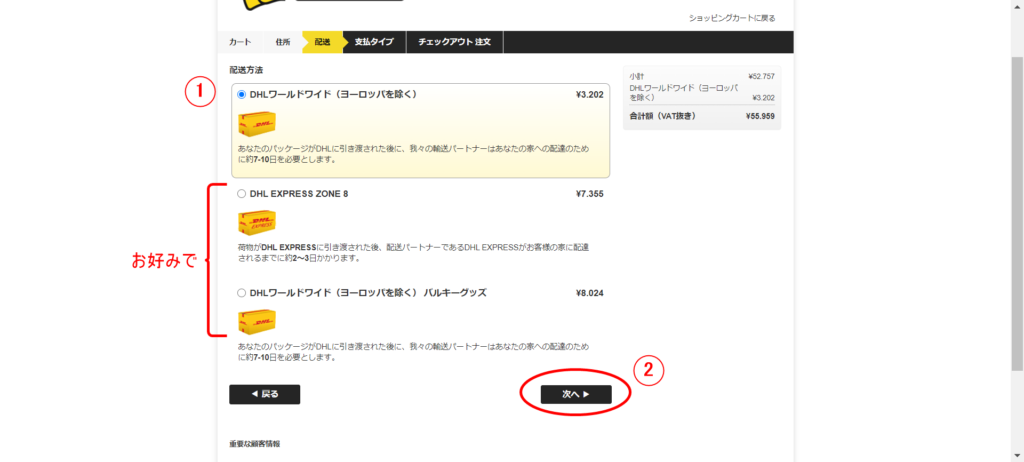
Task: Click the DHL package icon under バルキーグッズ option
Action: point(257,322)
